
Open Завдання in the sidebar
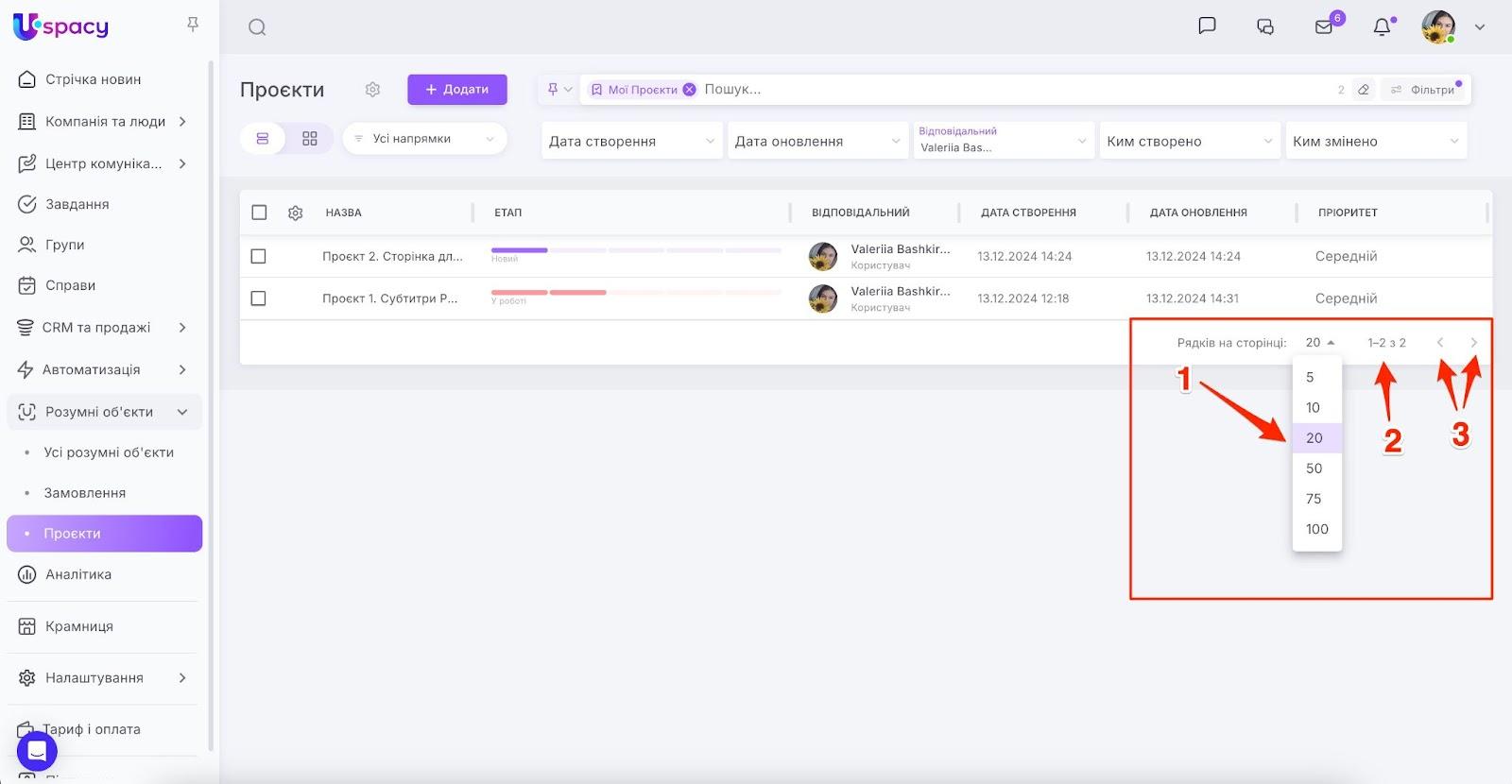coord(77,204)
